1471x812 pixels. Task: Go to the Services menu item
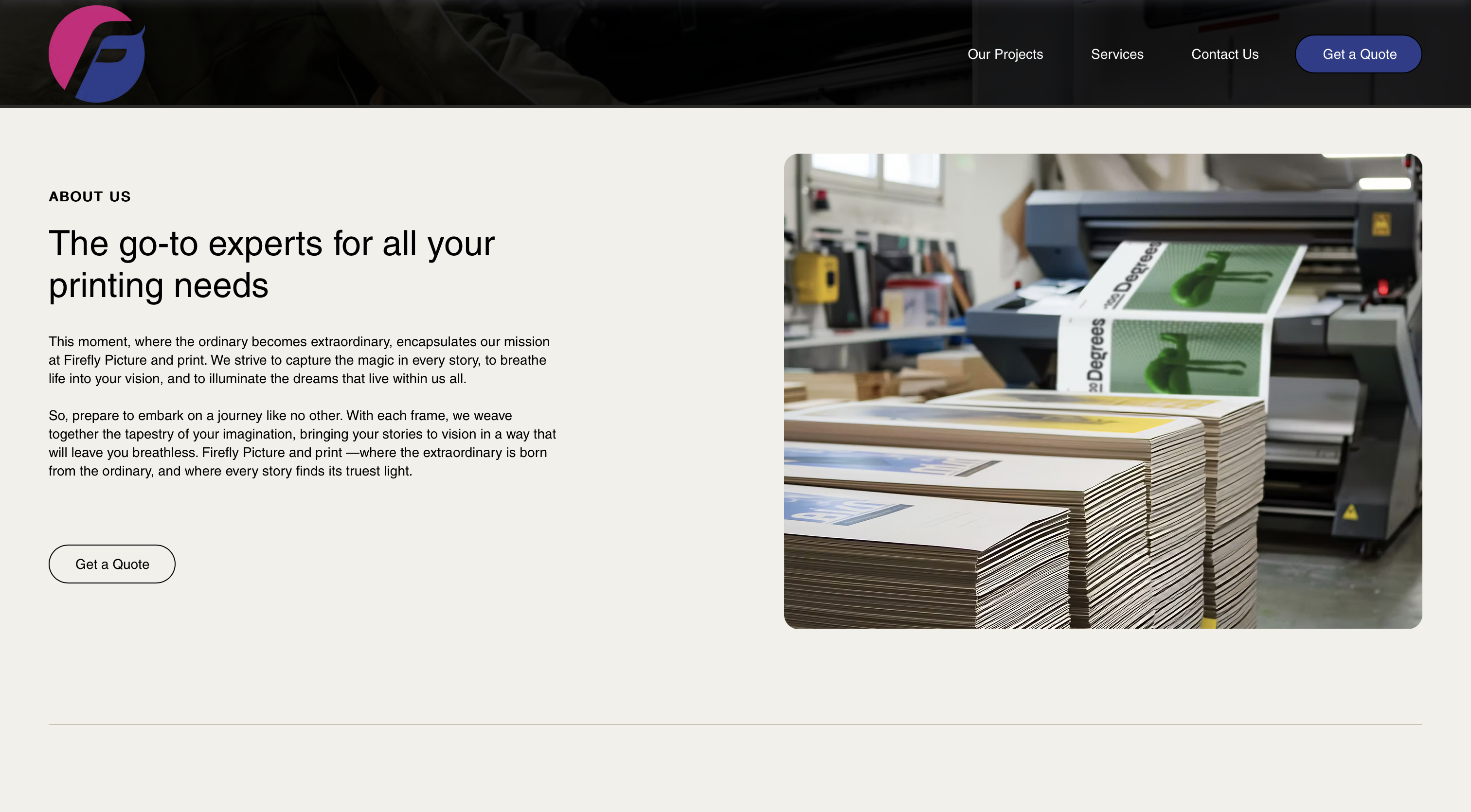click(1117, 54)
